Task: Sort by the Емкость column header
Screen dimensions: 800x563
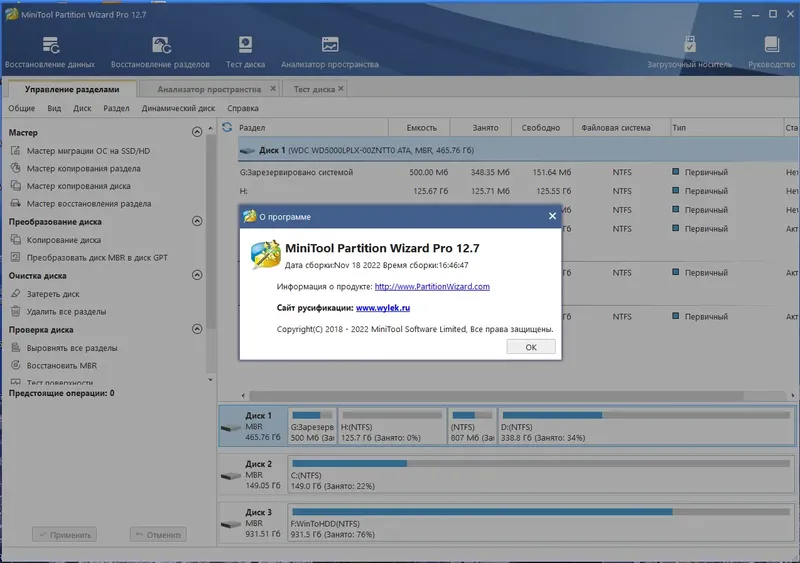Action: coord(421,128)
